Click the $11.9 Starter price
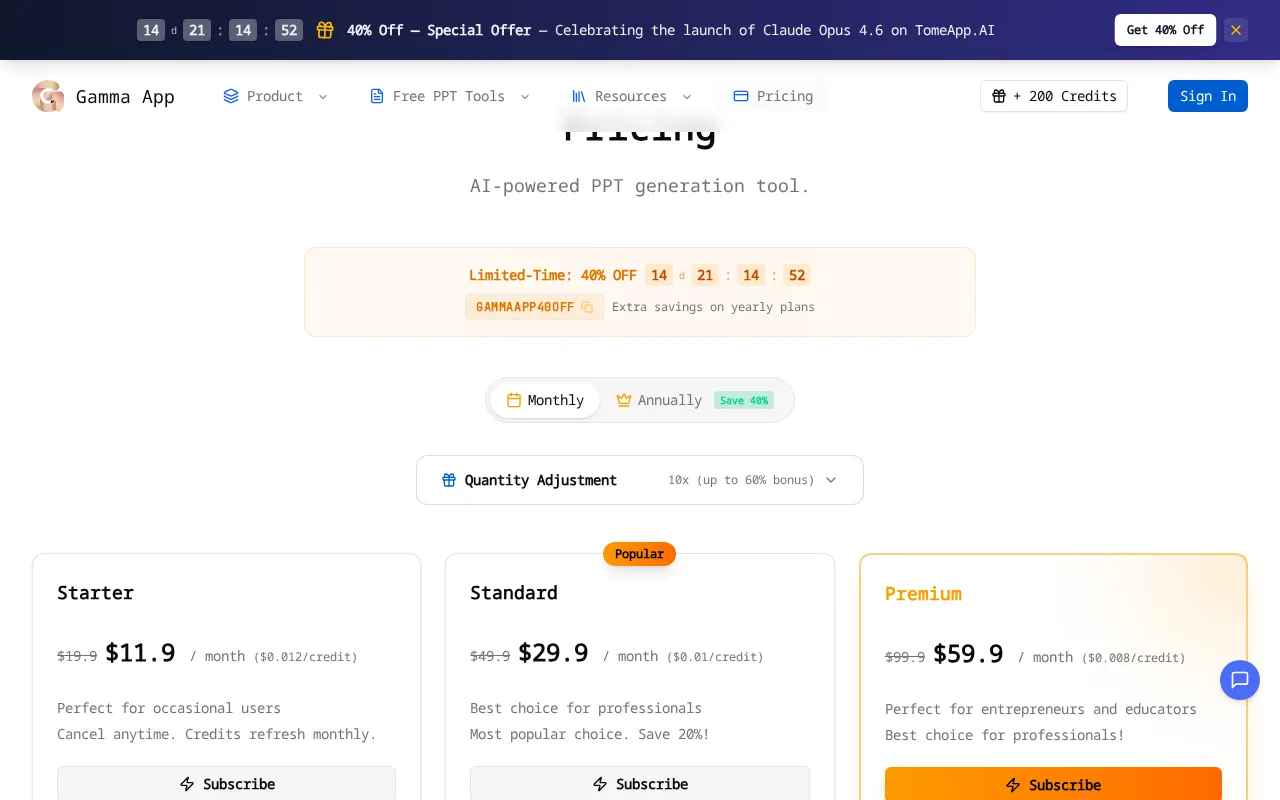 tap(140, 653)
